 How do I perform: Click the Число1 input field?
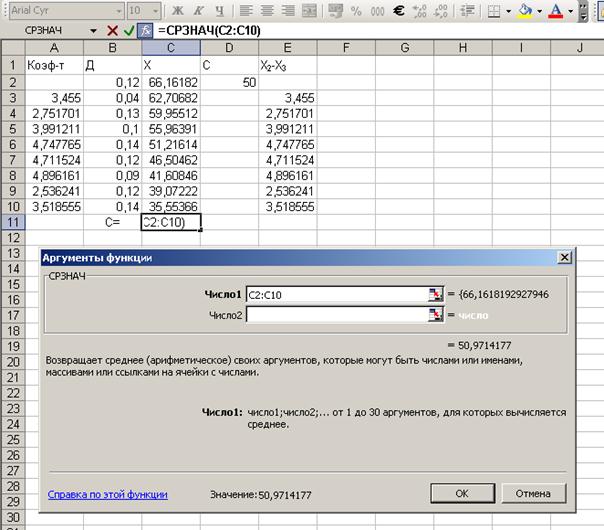[x=337, y=295]
